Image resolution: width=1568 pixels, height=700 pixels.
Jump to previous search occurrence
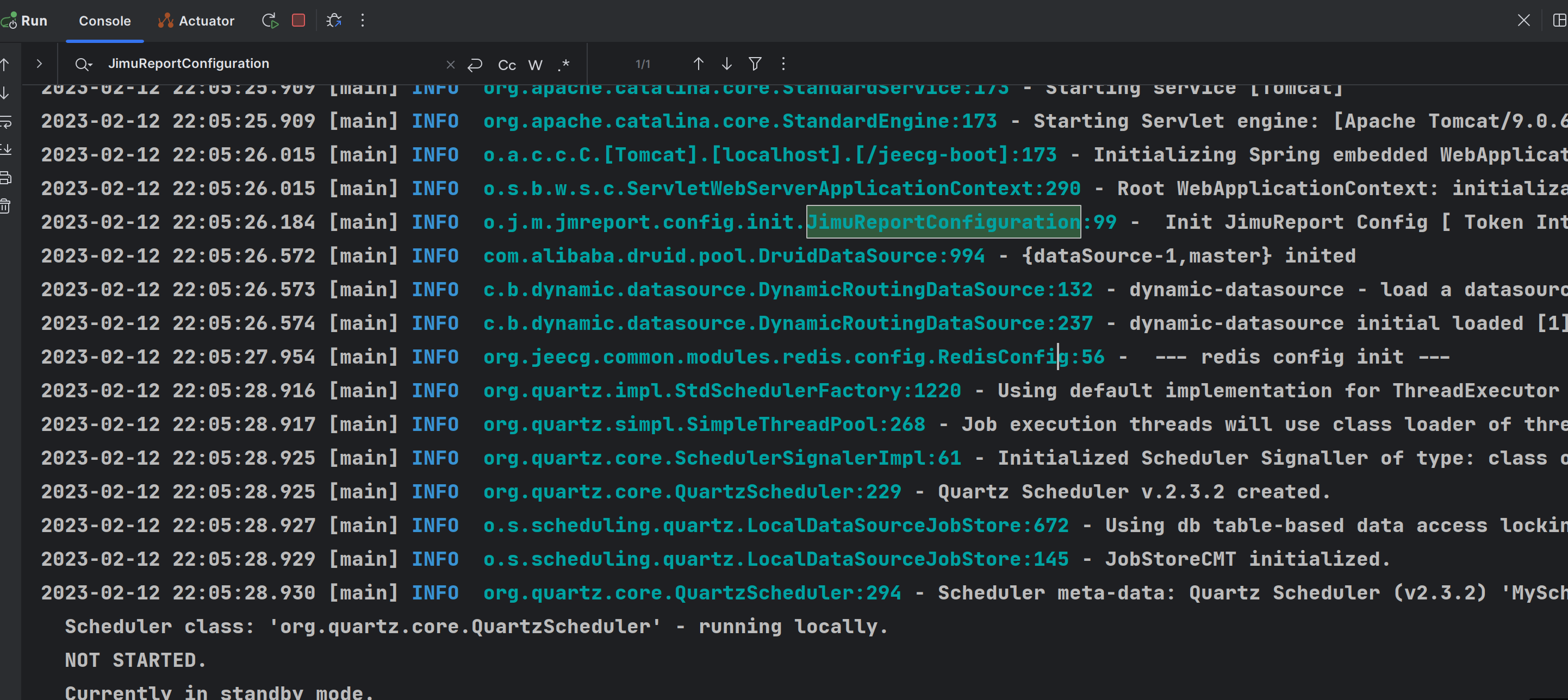click(698, 63)
